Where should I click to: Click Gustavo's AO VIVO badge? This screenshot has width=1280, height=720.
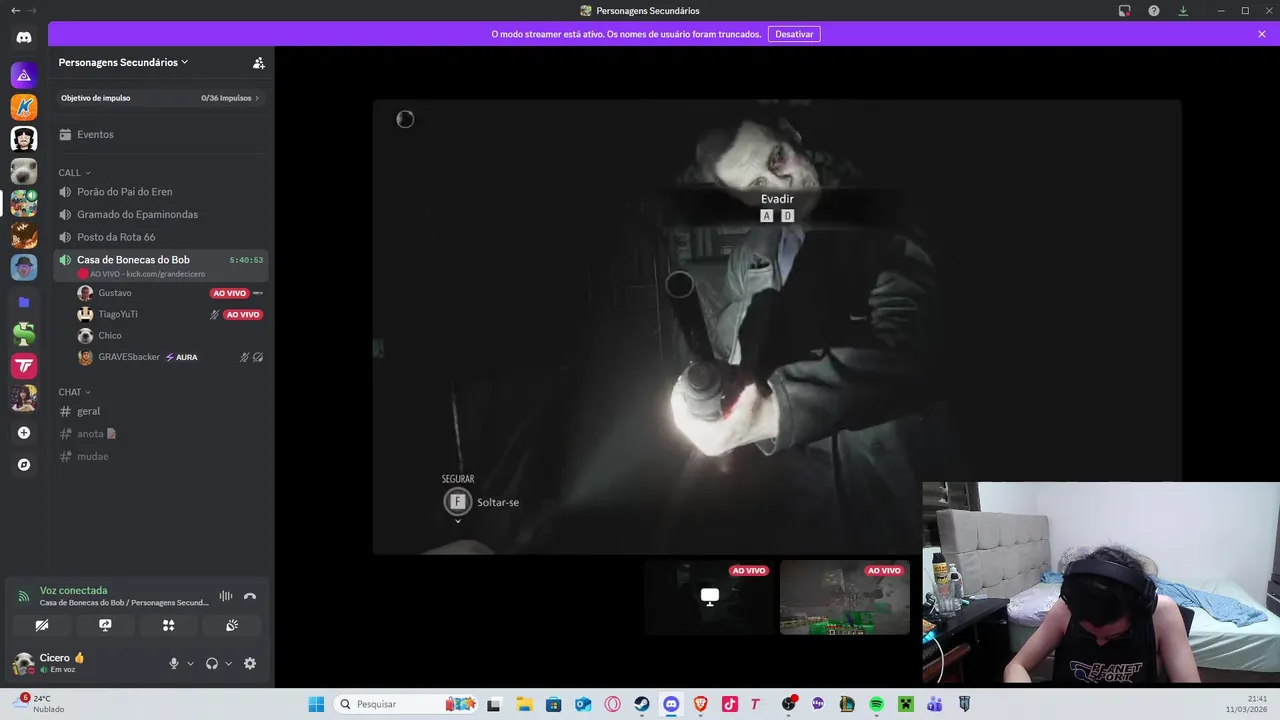coord(229,293)
